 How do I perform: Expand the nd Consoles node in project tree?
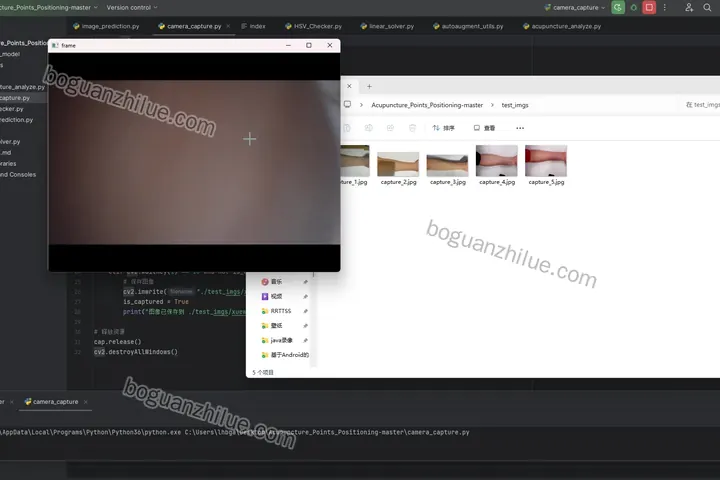18,175
